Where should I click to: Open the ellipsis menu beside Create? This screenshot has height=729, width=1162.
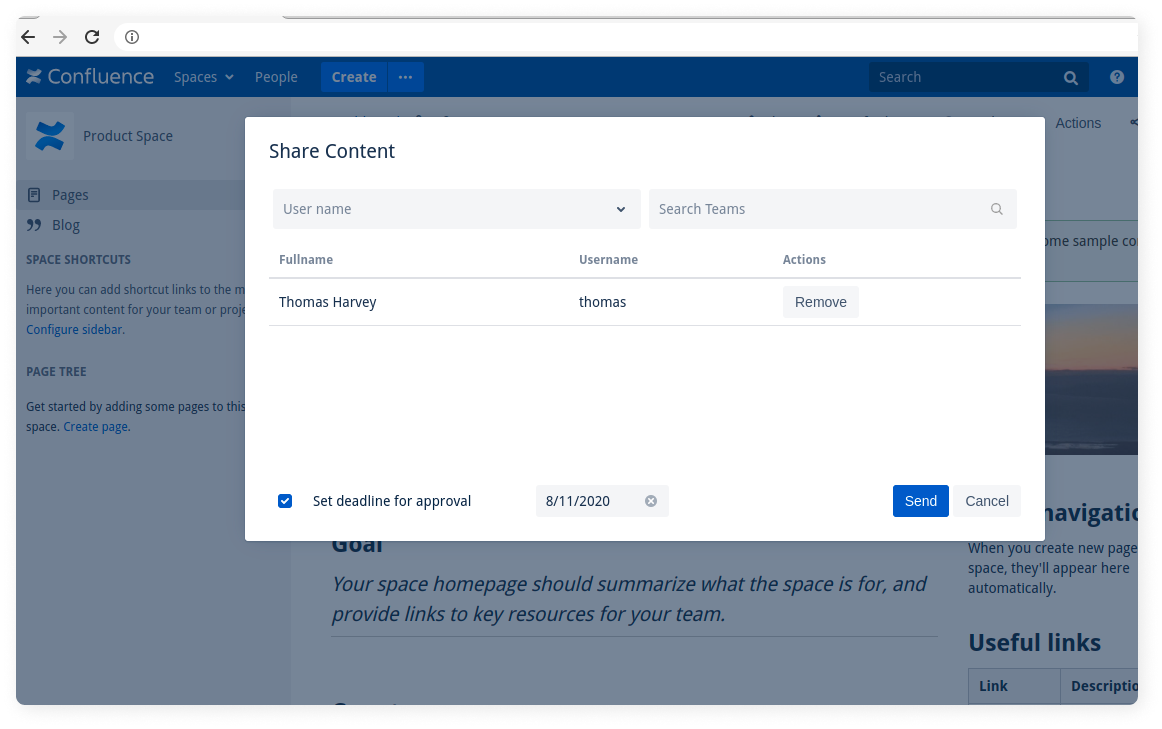pos(405,77)
